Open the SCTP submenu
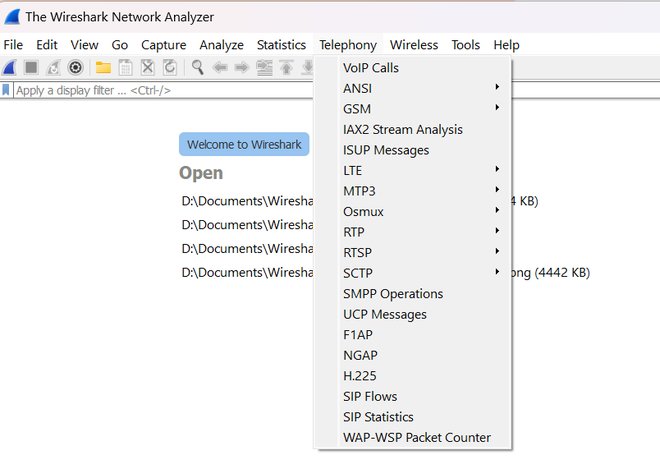660x469 pixels. pyautogui.click(x=420, y=273)
